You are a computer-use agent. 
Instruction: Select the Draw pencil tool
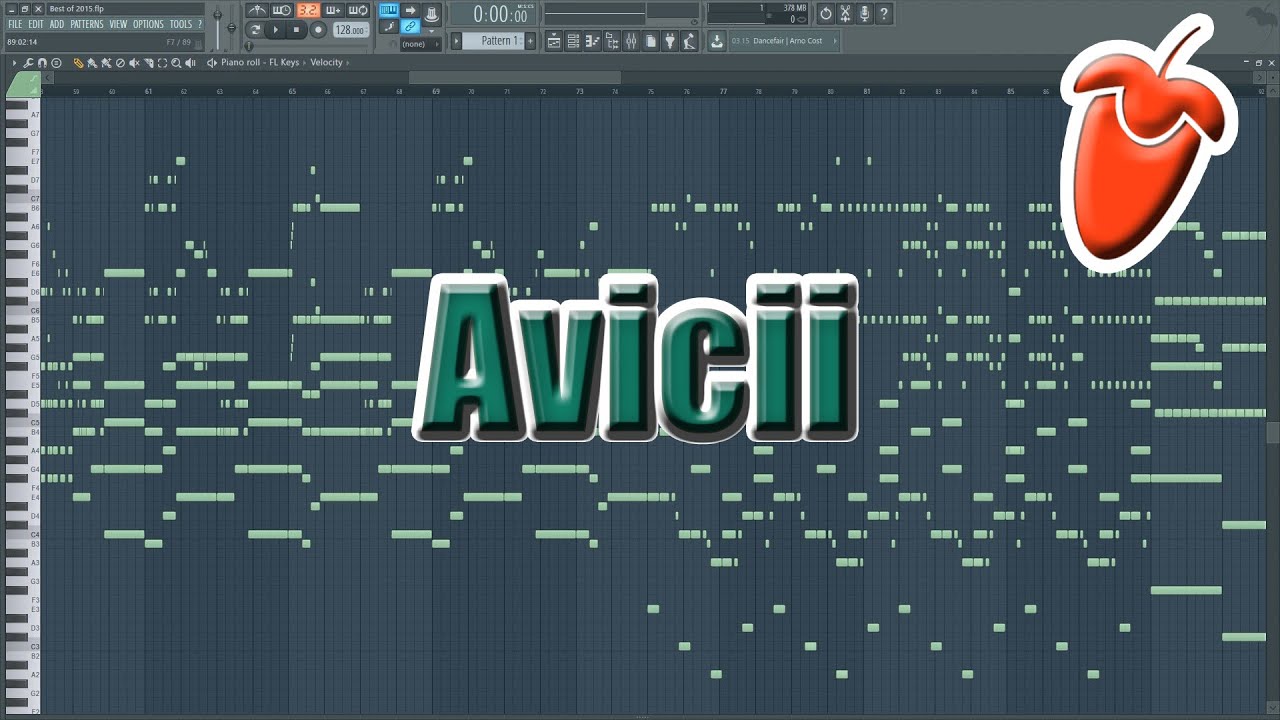click(x=78, y=63)
